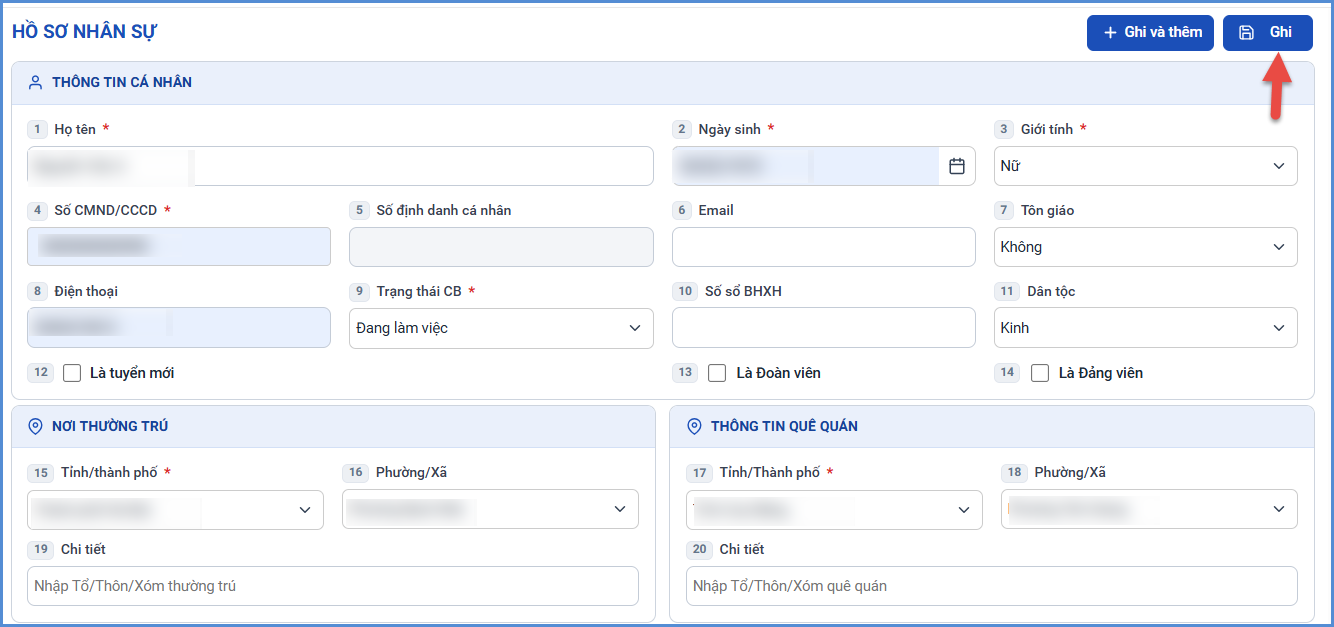Focus the Email input field
This screenshot has height=627, width=1334.
[x=824, y=247]
